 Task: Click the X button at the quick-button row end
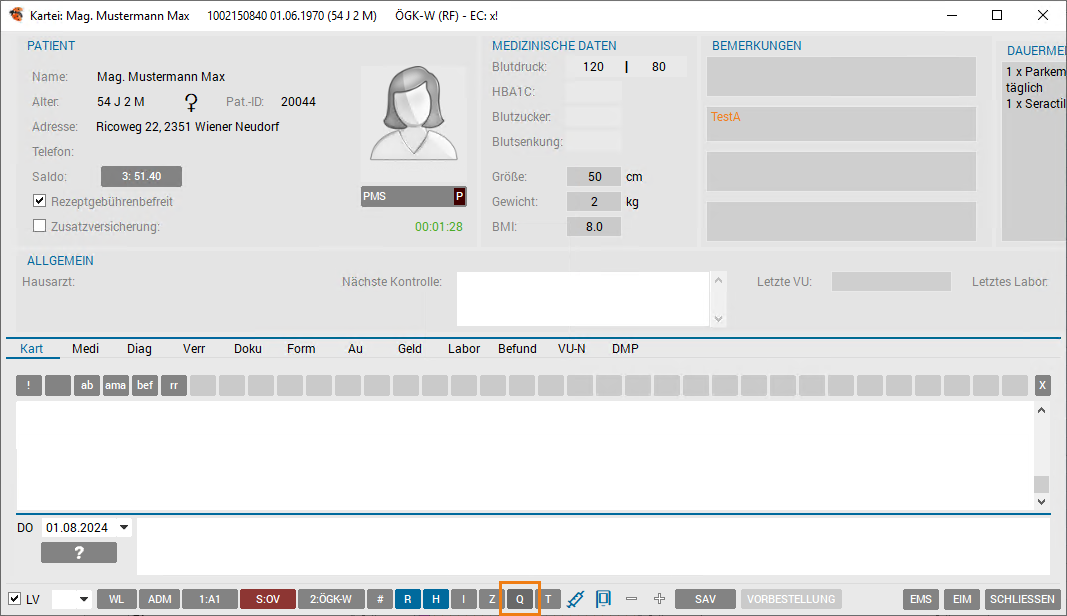1042,385
